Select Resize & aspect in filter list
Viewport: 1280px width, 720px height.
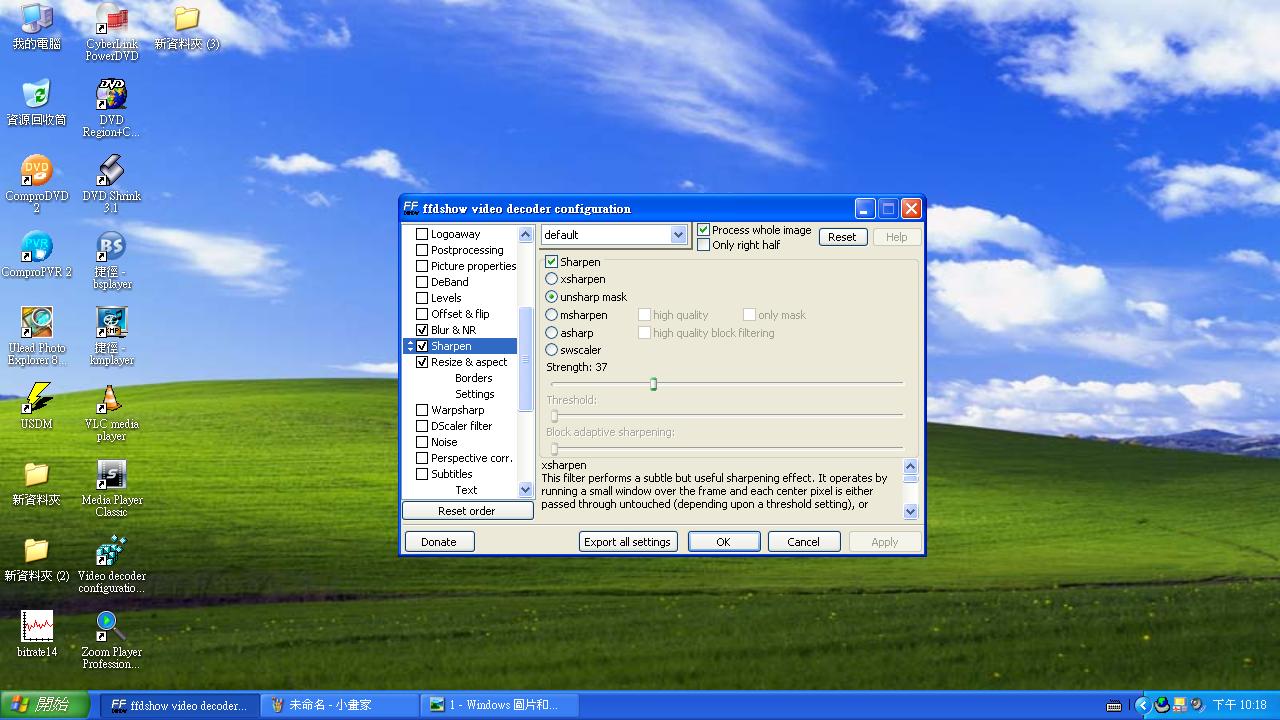click(469, 362)
